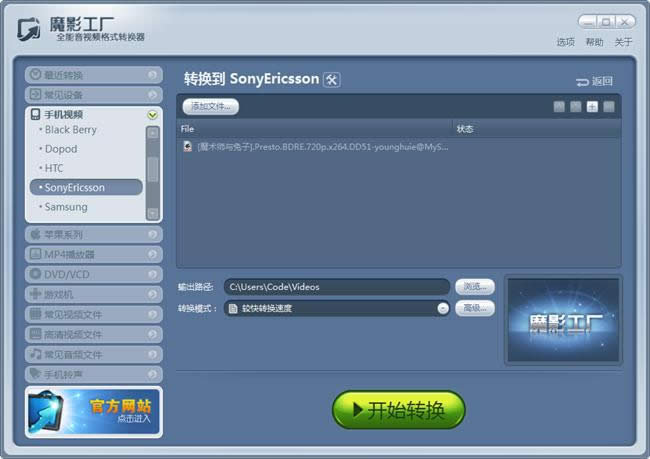650x459 pixels.
Task: Click the 浏览 browse button
Action: coord(474,287)
